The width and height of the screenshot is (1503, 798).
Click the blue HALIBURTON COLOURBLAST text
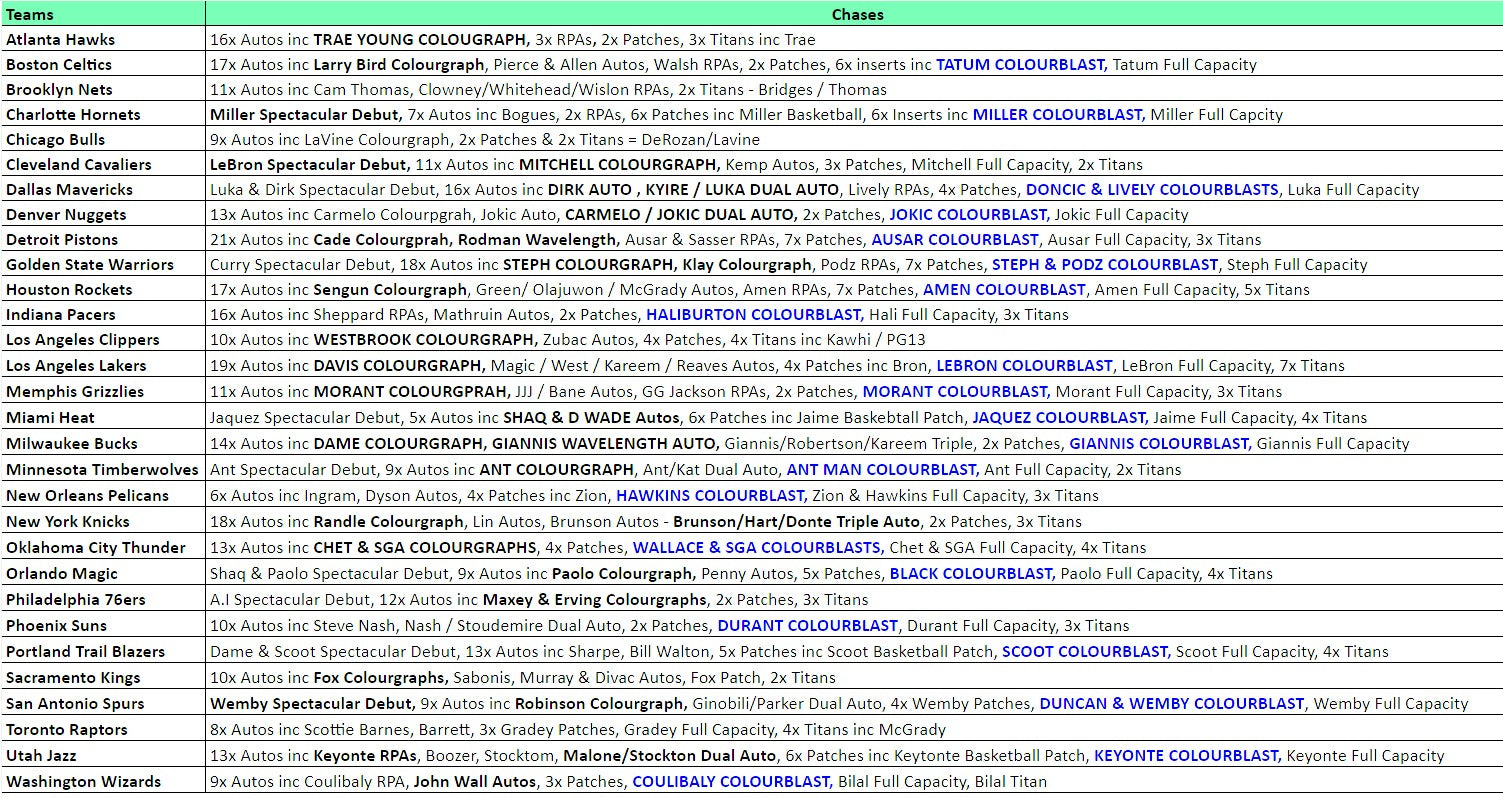click(x=753, y=315)
